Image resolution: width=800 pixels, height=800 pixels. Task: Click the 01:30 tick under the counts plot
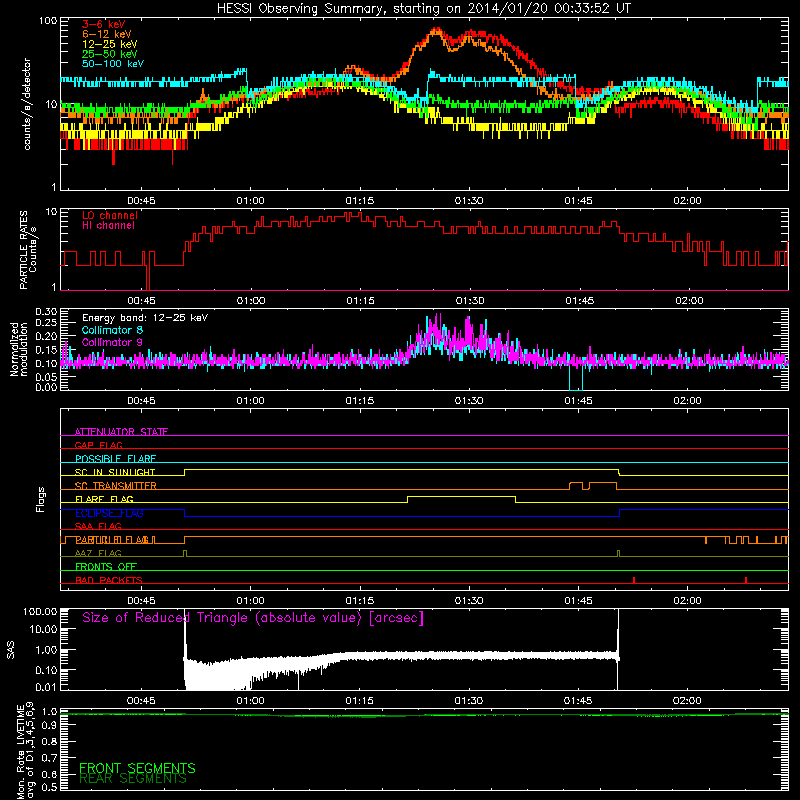coord(469,201)
